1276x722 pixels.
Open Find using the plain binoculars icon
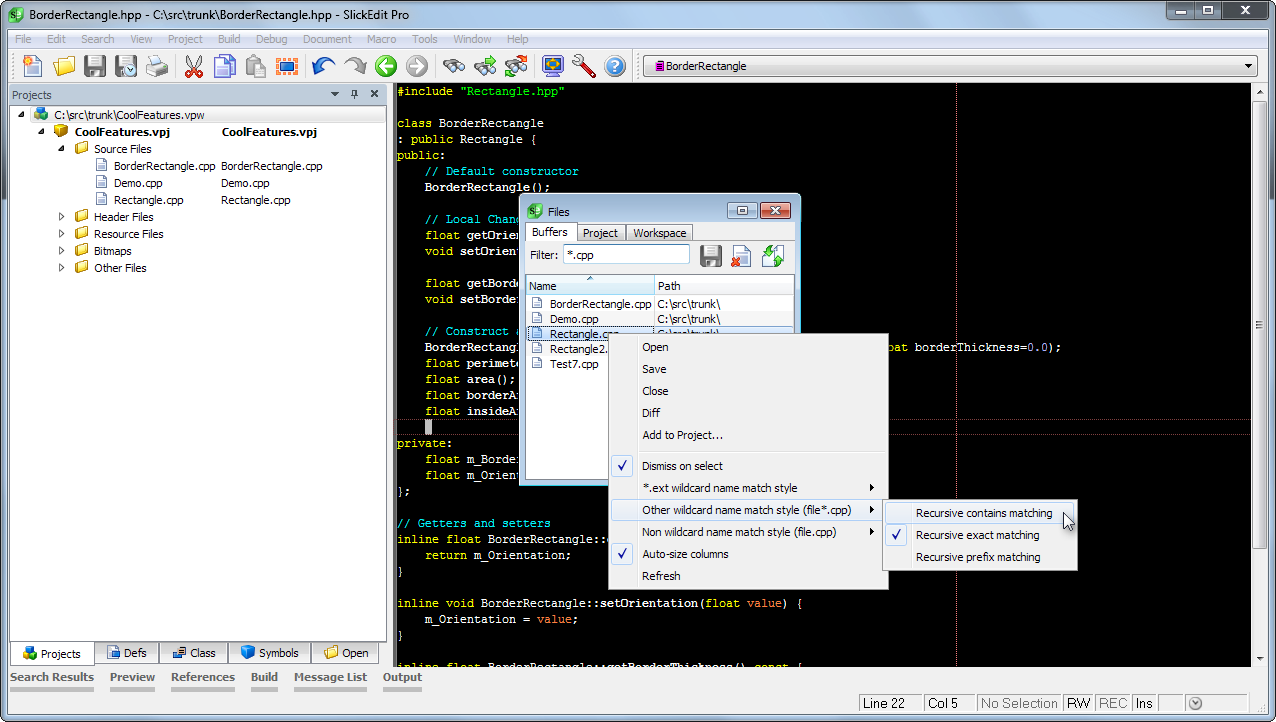pyautogui.click(x=454, y=66)
